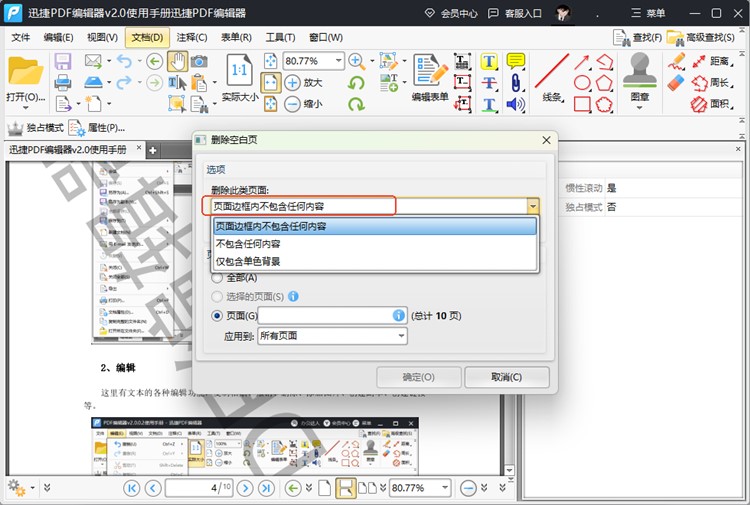The image size is (750, 505).
Task: Open the Properties 属性(P) panel button
Action: click(x=97, y=128)
